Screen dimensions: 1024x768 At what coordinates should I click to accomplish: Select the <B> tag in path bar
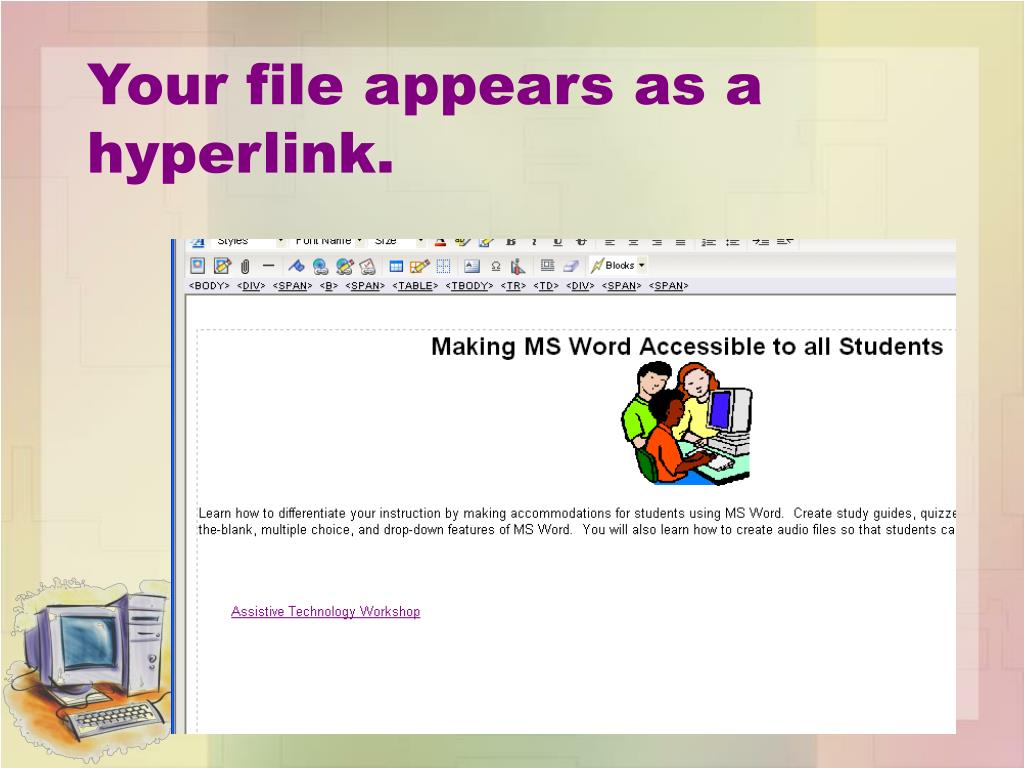pos(328,285)
